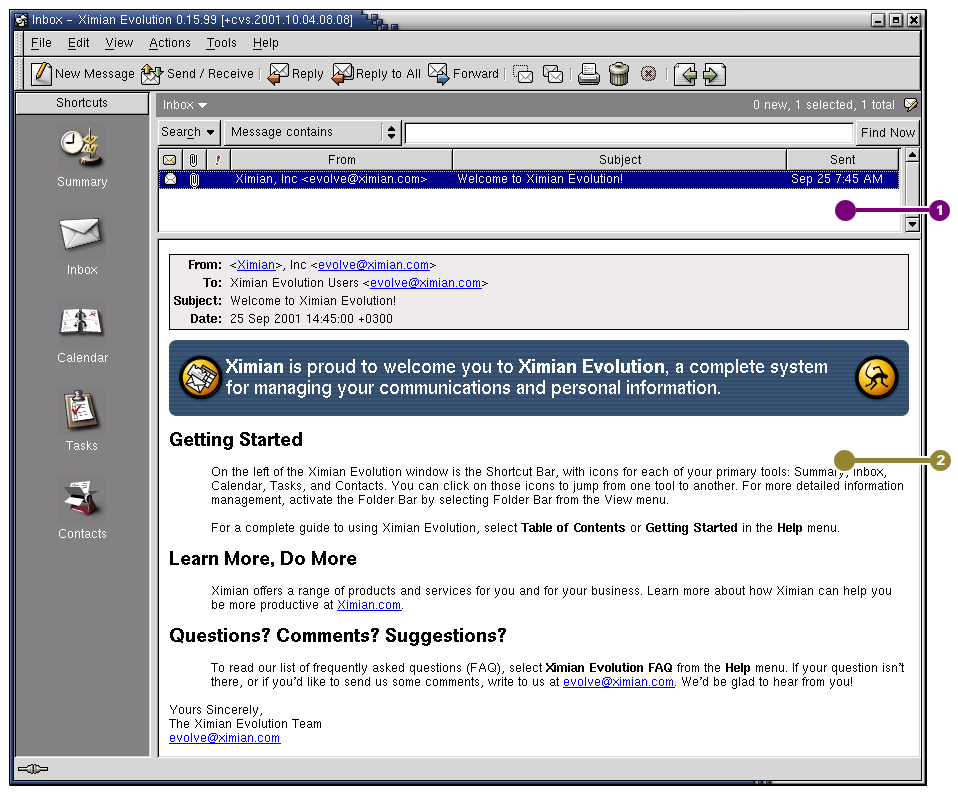The width and height of the screenshot is (958, 792).
Task: Sort by the attachment paperclip column header
Action: [194, 160]
